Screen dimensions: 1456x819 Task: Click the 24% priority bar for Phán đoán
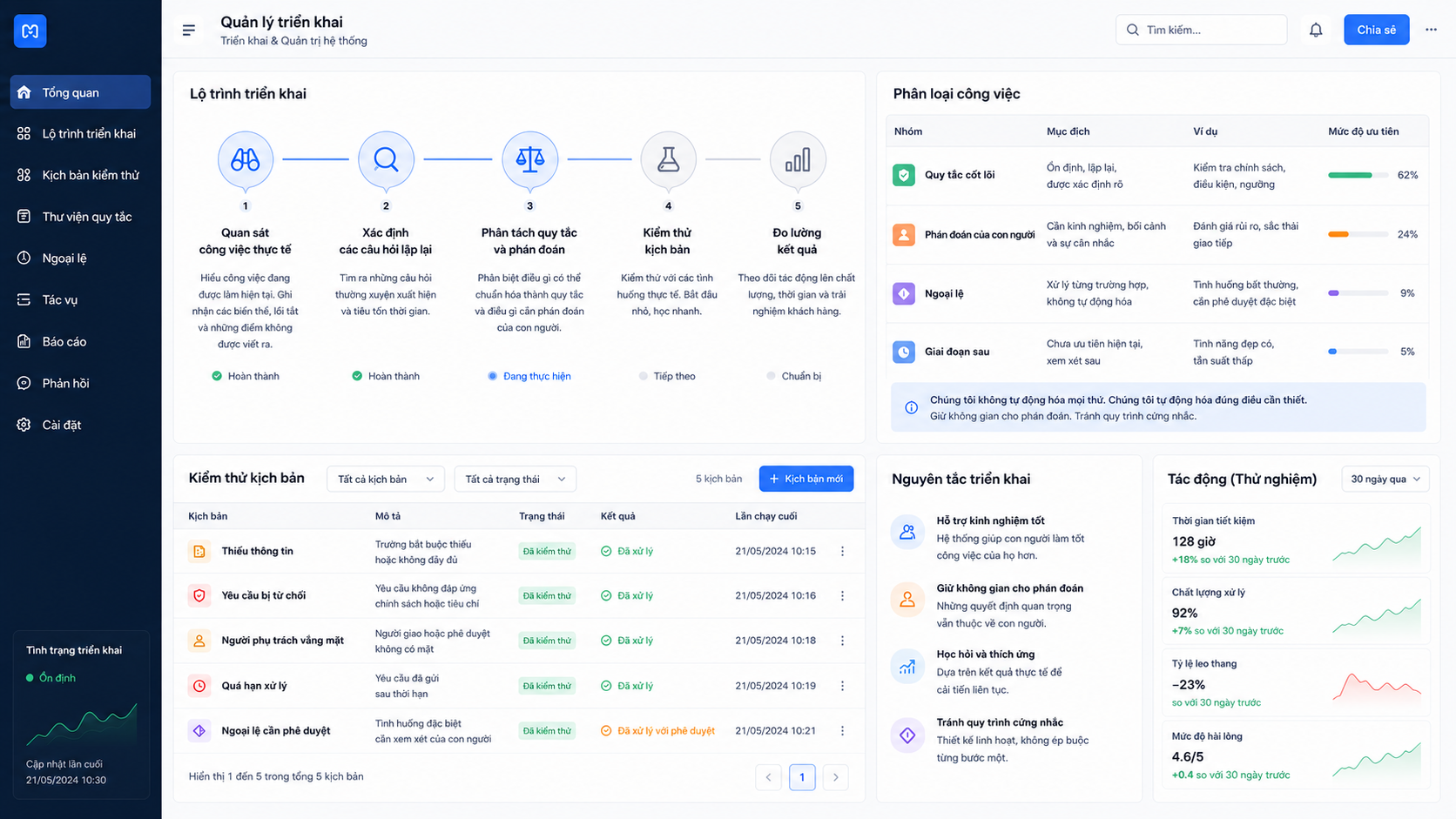(x=1358, y=234)
